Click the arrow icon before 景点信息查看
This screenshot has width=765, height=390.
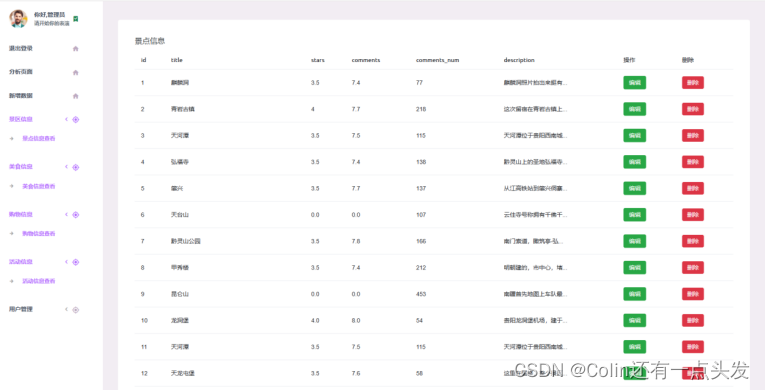[x=12, y=139]
